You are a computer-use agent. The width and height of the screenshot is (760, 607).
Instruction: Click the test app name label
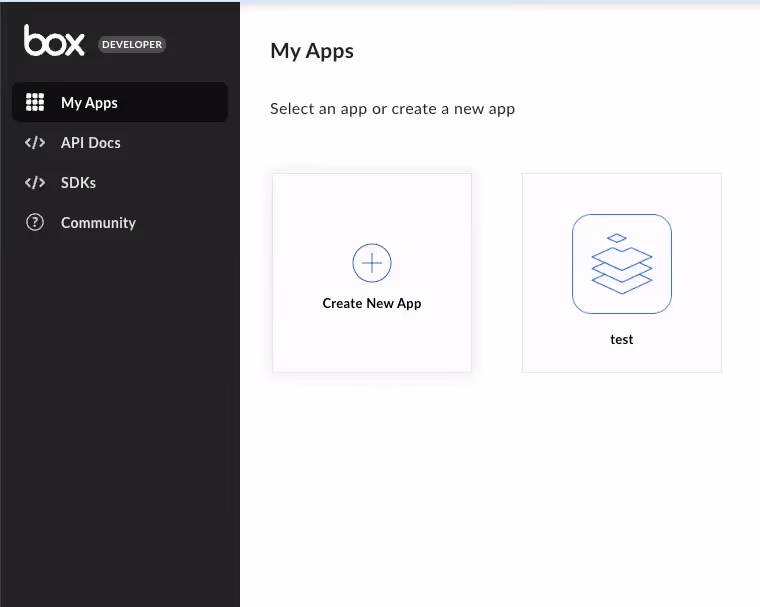pyautogui.click(x=622, y=339)
